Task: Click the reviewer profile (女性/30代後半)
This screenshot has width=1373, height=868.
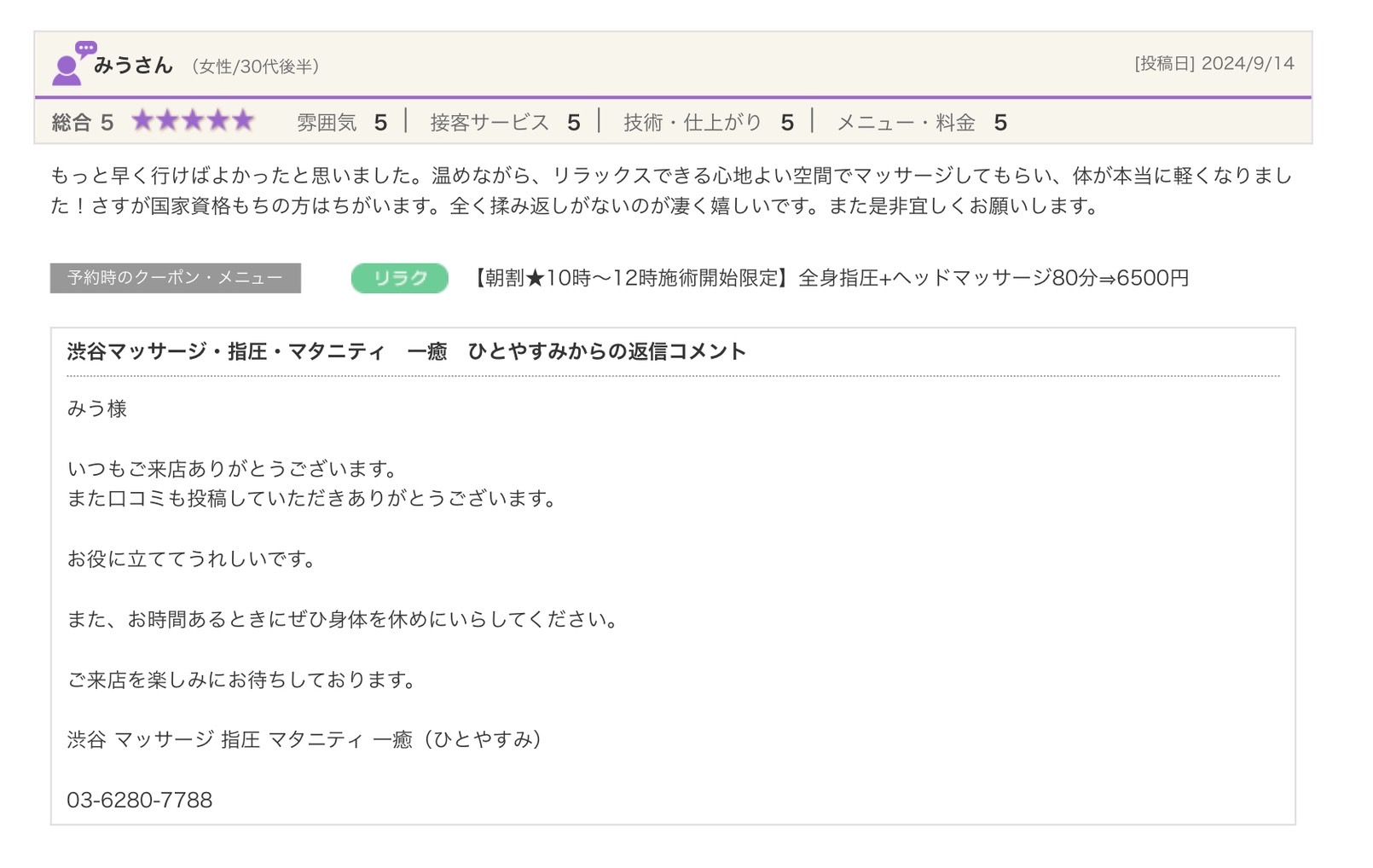Action: 256,67
